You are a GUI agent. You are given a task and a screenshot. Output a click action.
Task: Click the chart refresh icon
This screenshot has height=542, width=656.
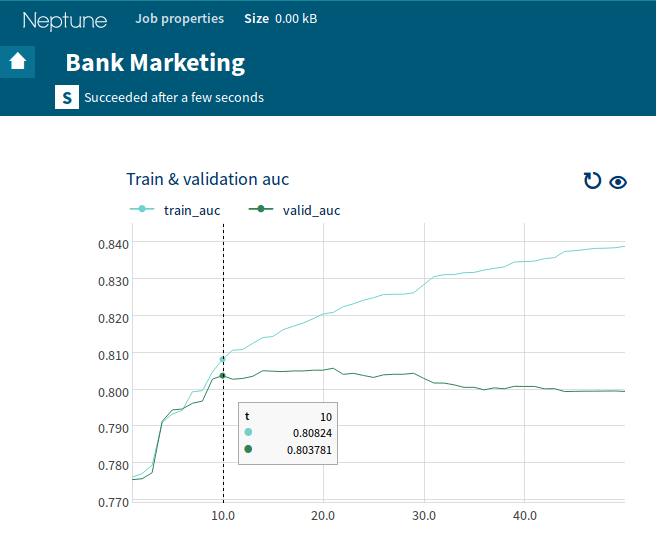tap(592, 180)
